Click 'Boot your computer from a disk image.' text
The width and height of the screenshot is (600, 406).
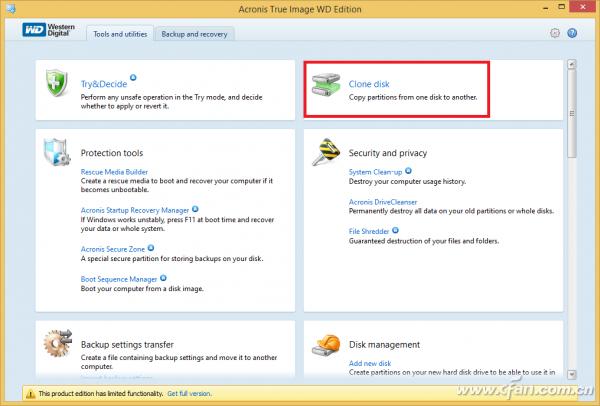(142, 289)
